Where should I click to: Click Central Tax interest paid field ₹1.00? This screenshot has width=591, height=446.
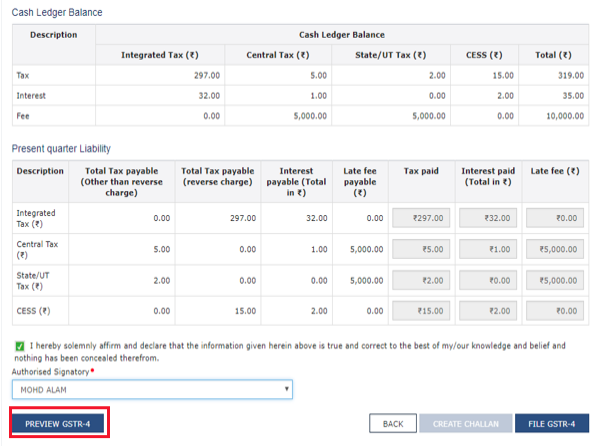[x=488, y=249]
